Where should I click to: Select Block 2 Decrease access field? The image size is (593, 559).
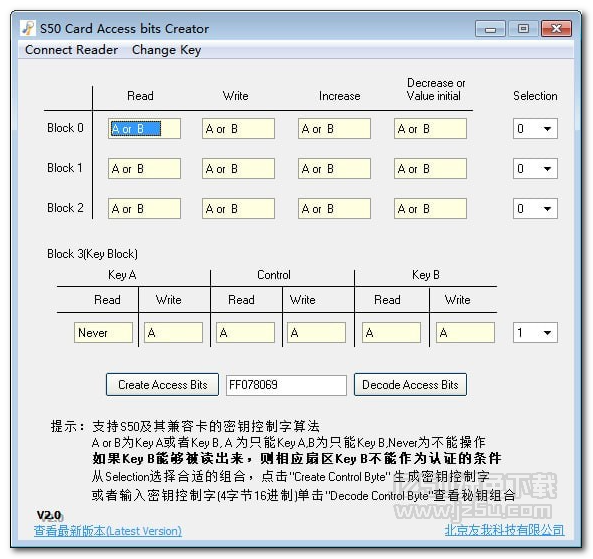pyautogui.click(x=430, y=209)
